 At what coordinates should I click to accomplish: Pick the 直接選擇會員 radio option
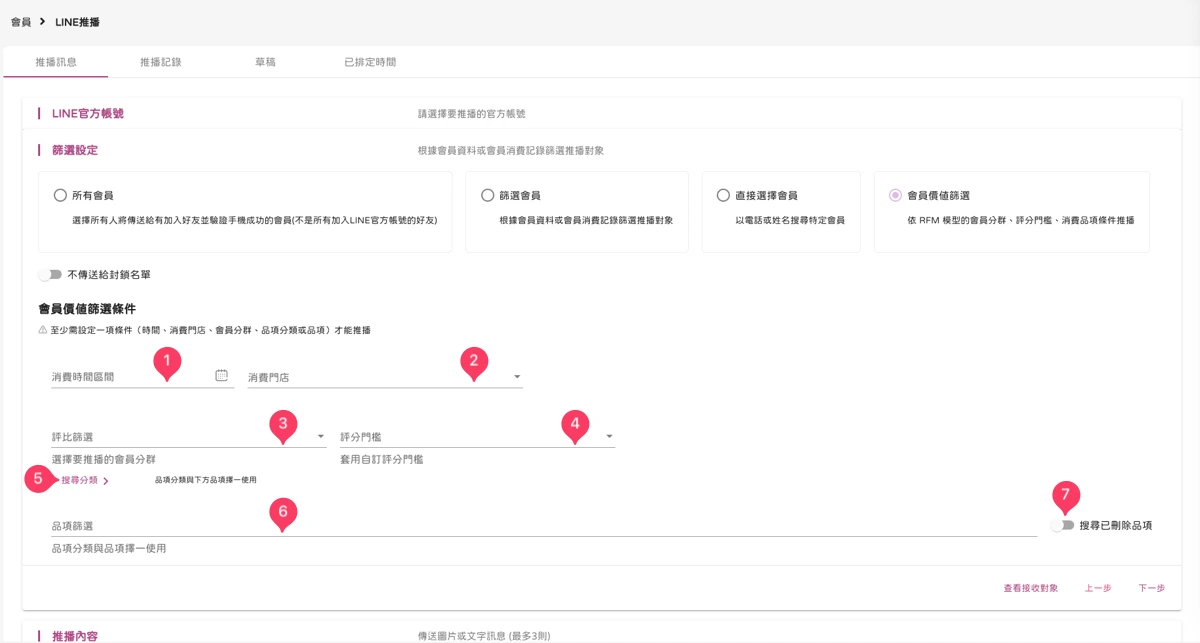[723, 196]
